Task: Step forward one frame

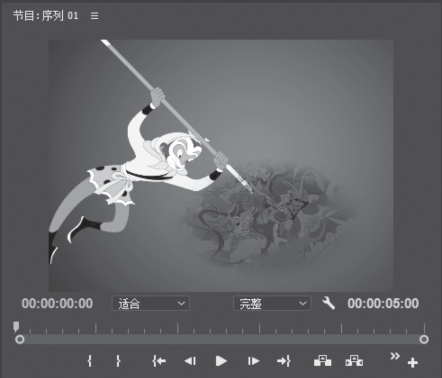Action: (253, 361)
